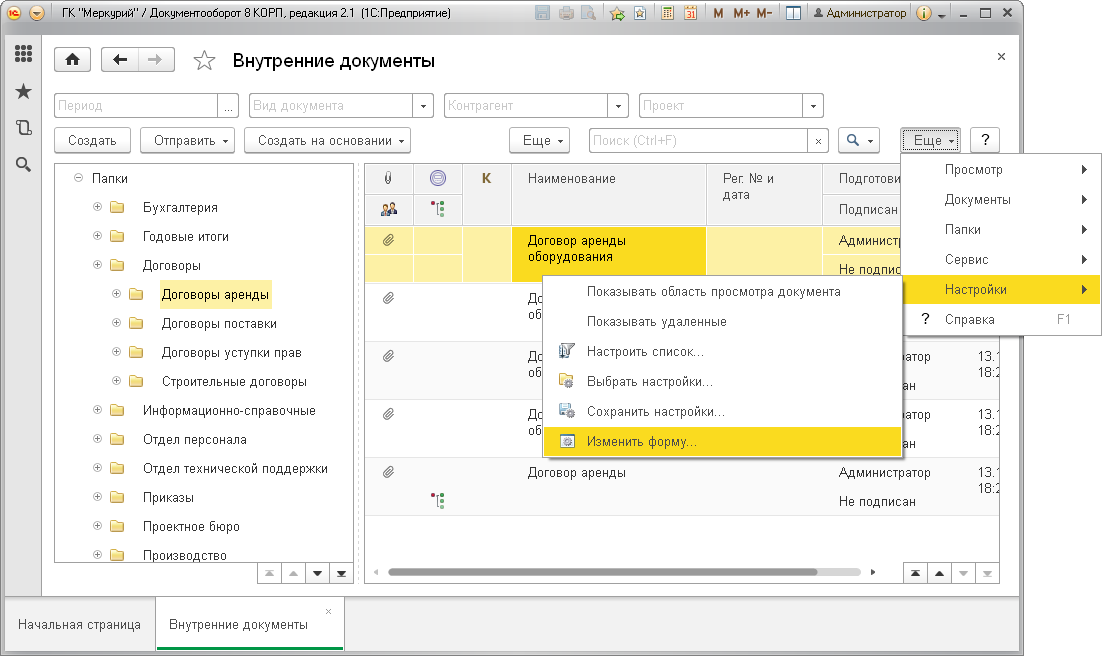Open the Сервис submenu
1102x656 pixels.
tap(1001, 259)
